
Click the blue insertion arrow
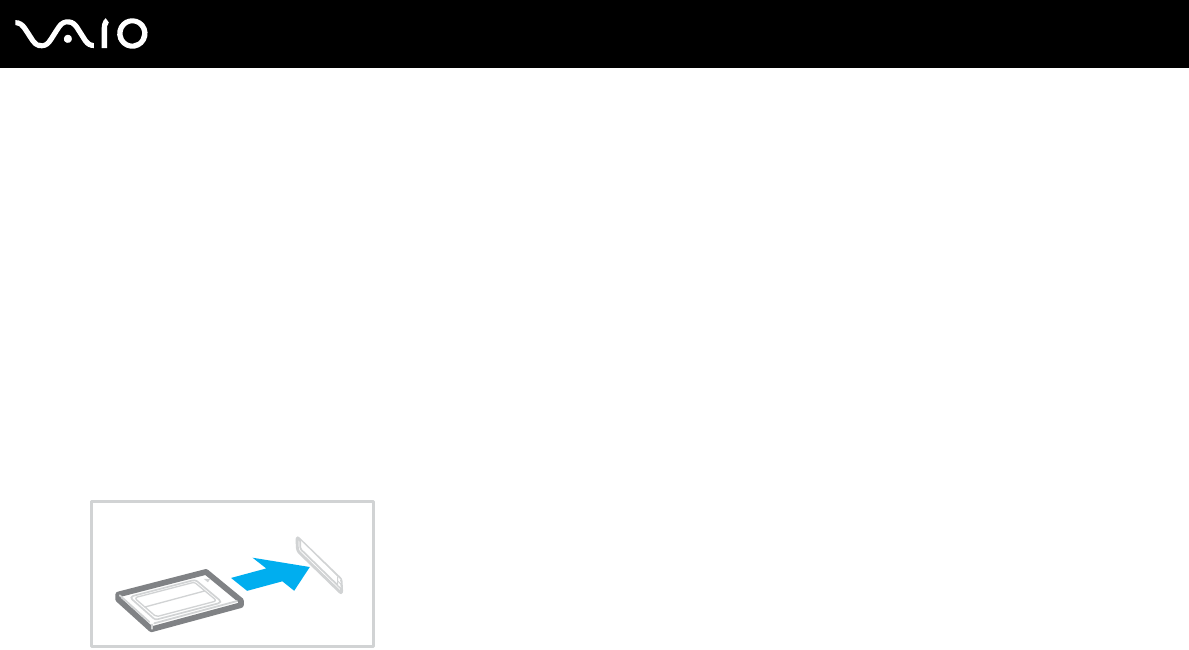pyautogui.click(x=271, y=574)
